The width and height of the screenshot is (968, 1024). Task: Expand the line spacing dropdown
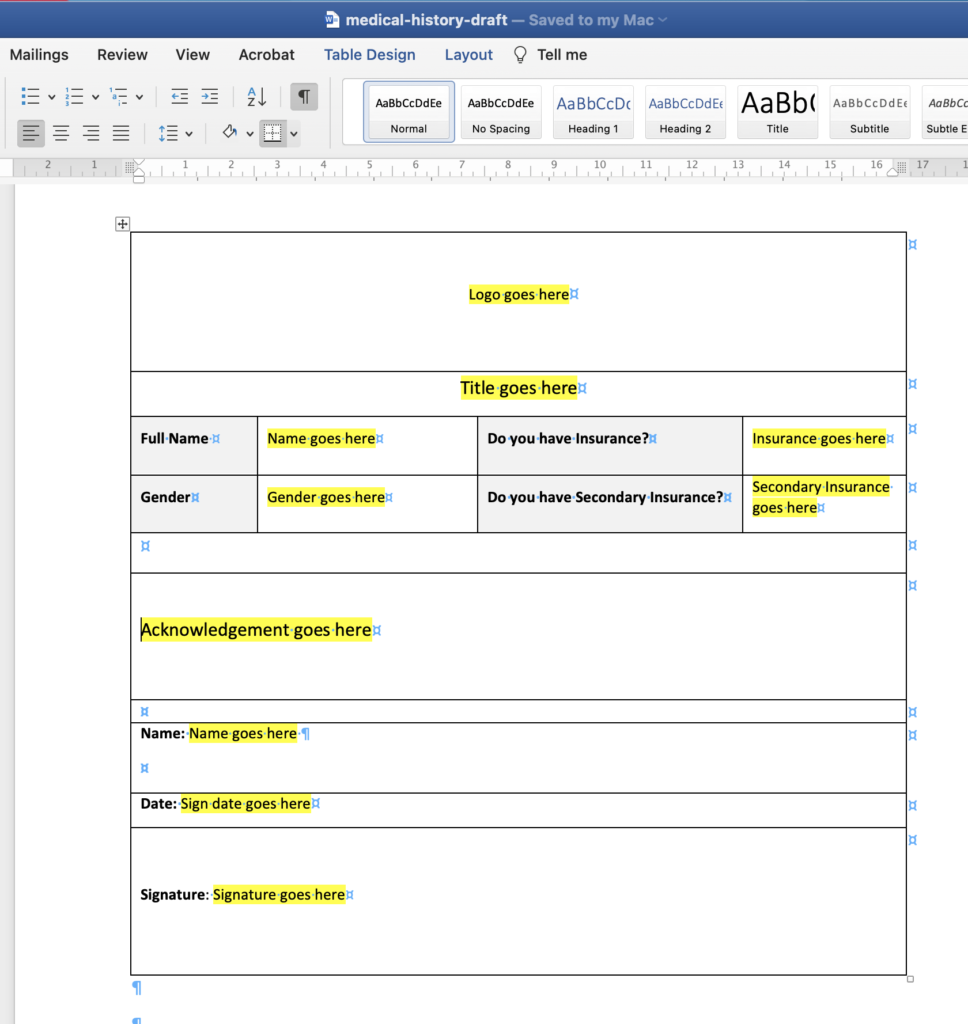(x=191, y=133)
